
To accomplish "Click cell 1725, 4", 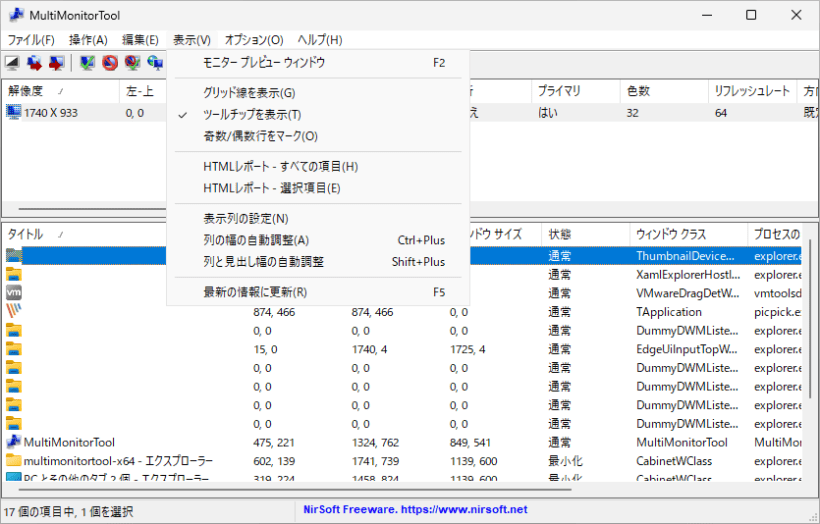I will 468,349.
